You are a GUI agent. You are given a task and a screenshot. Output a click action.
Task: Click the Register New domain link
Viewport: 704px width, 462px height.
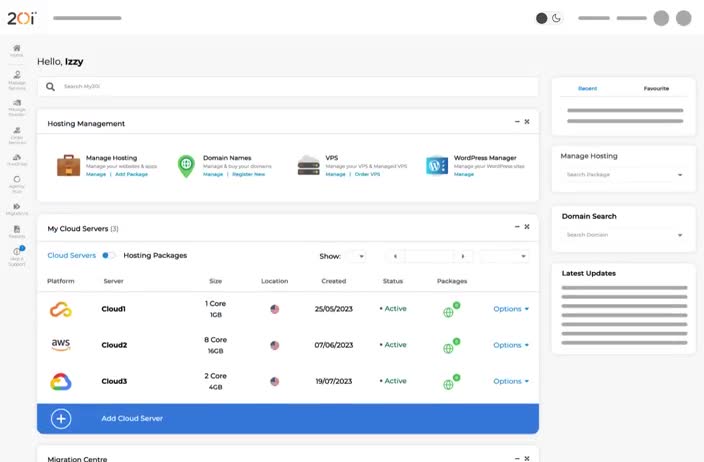pyautogui.click(x=248, y=174)
